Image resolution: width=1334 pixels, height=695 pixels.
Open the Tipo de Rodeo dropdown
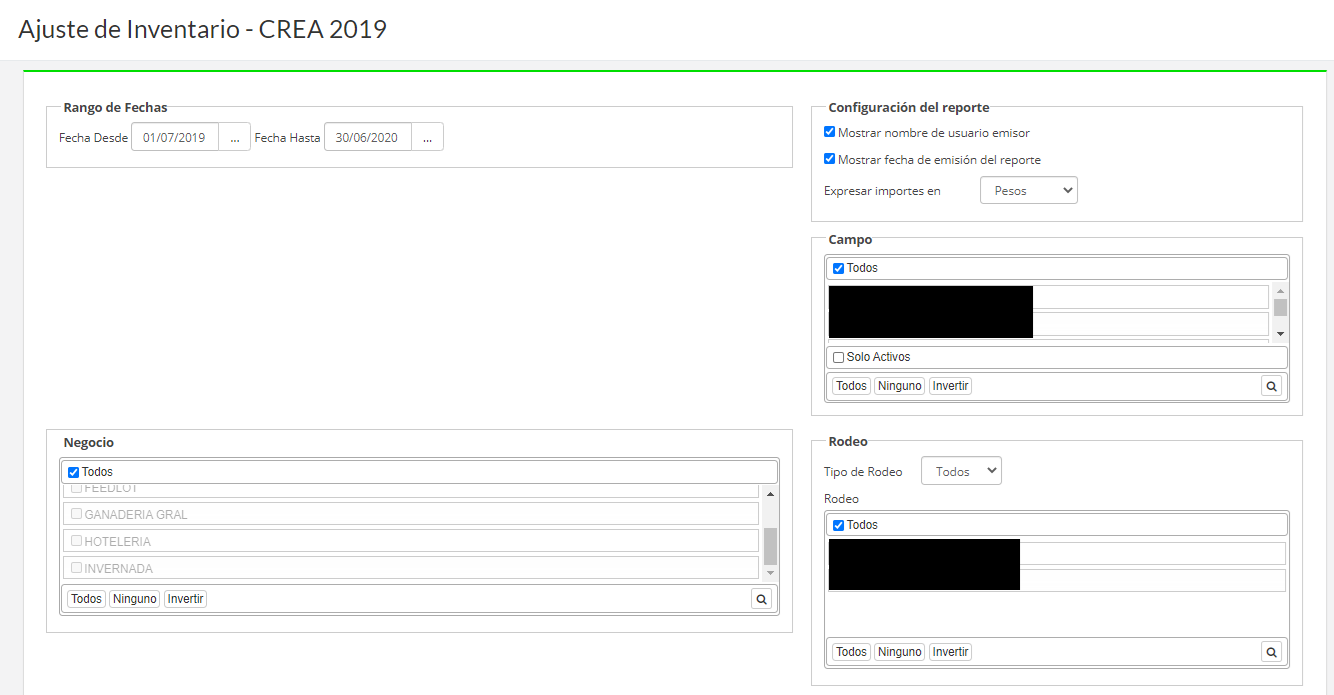click(961, 471)
